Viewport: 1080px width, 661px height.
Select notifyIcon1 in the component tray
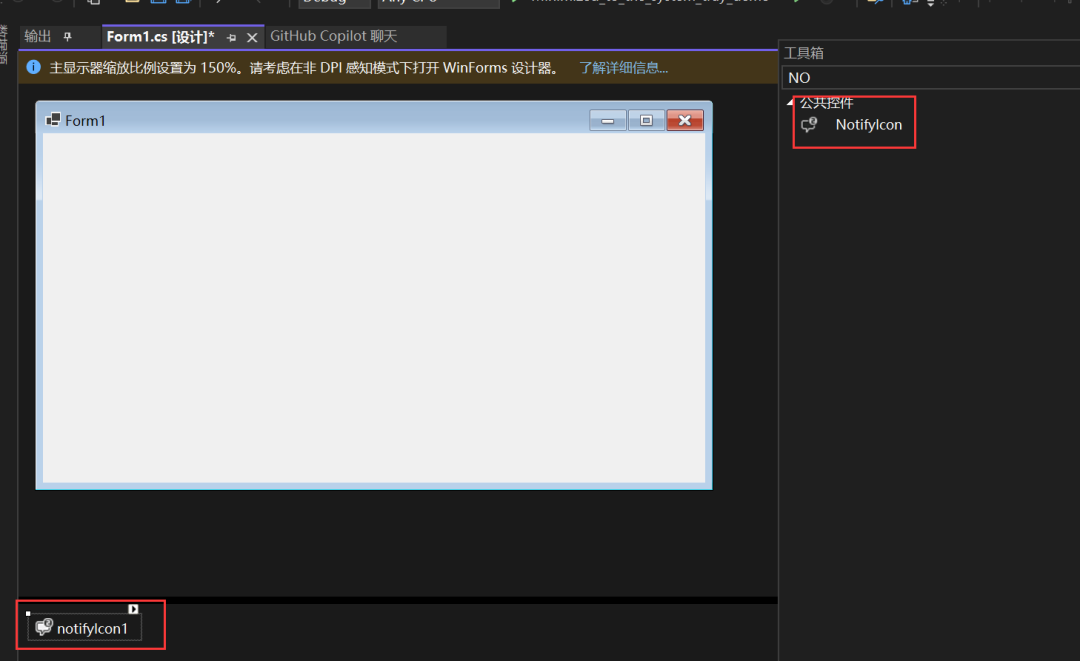click(x=85, y=628)
